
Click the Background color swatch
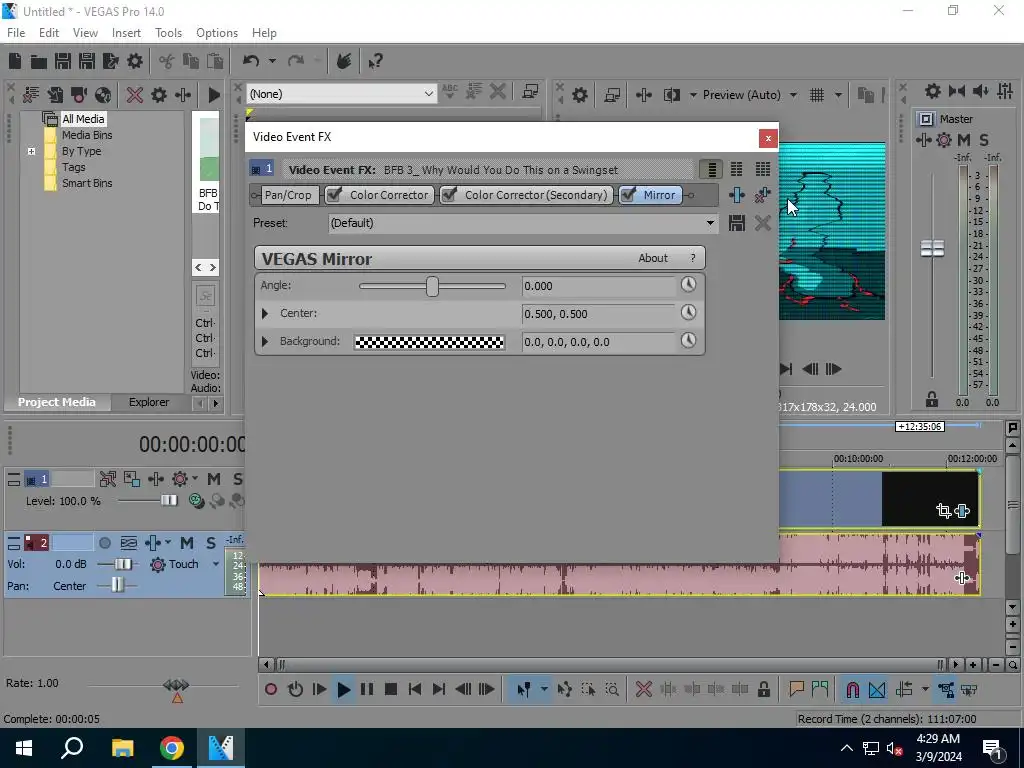point(430,342)
